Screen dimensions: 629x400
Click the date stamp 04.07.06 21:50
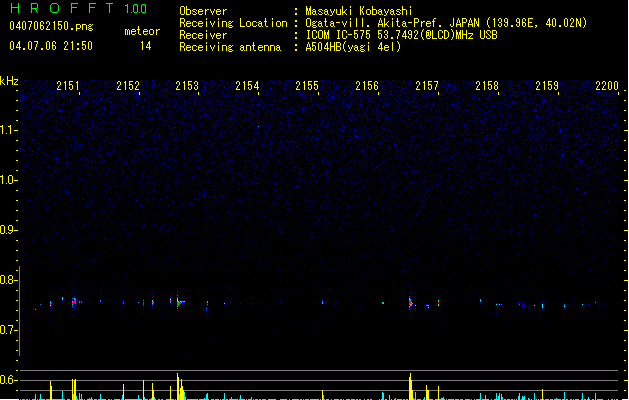[51, 46]
